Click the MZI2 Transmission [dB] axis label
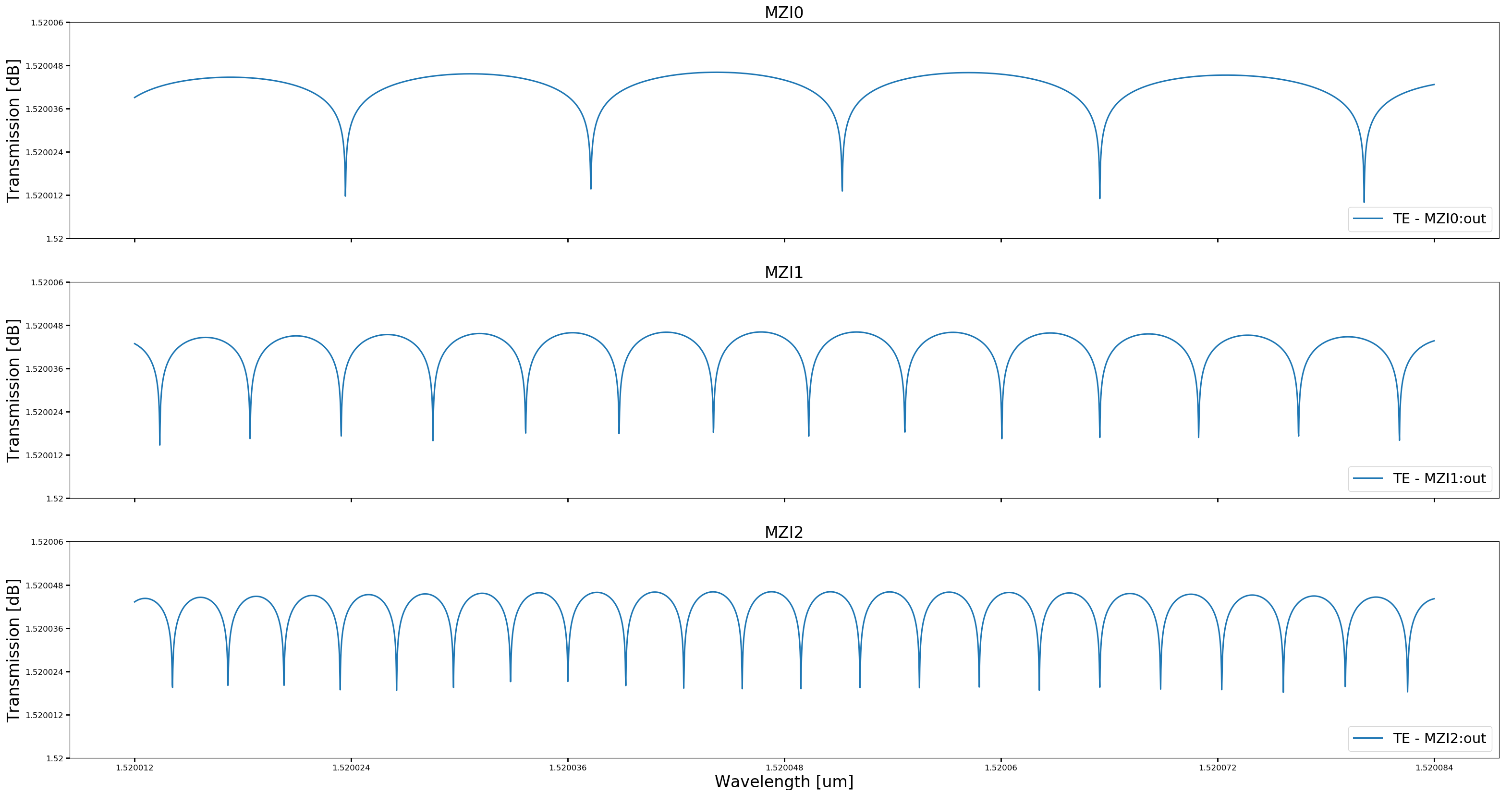 tap(13, 650)
